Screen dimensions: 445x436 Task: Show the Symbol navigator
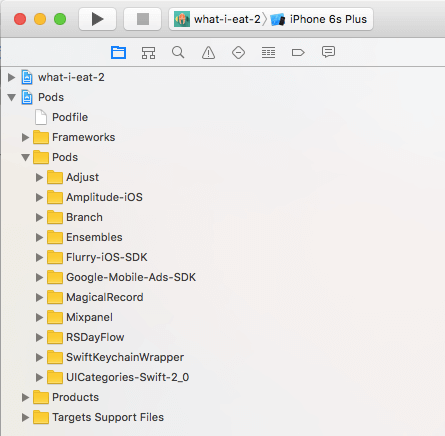click(148, 52)
